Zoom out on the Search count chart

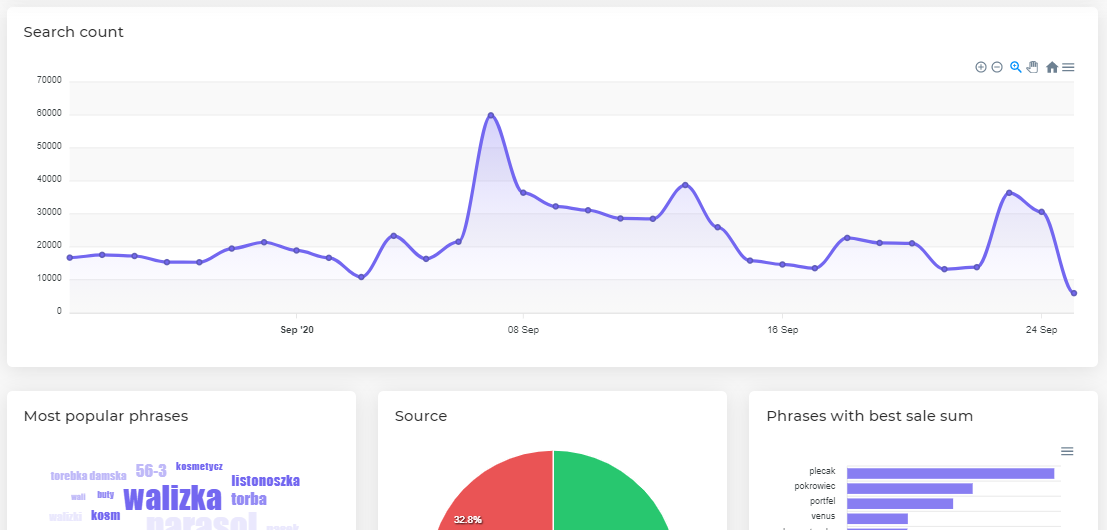pyautogui.click(x=997, y=67)
